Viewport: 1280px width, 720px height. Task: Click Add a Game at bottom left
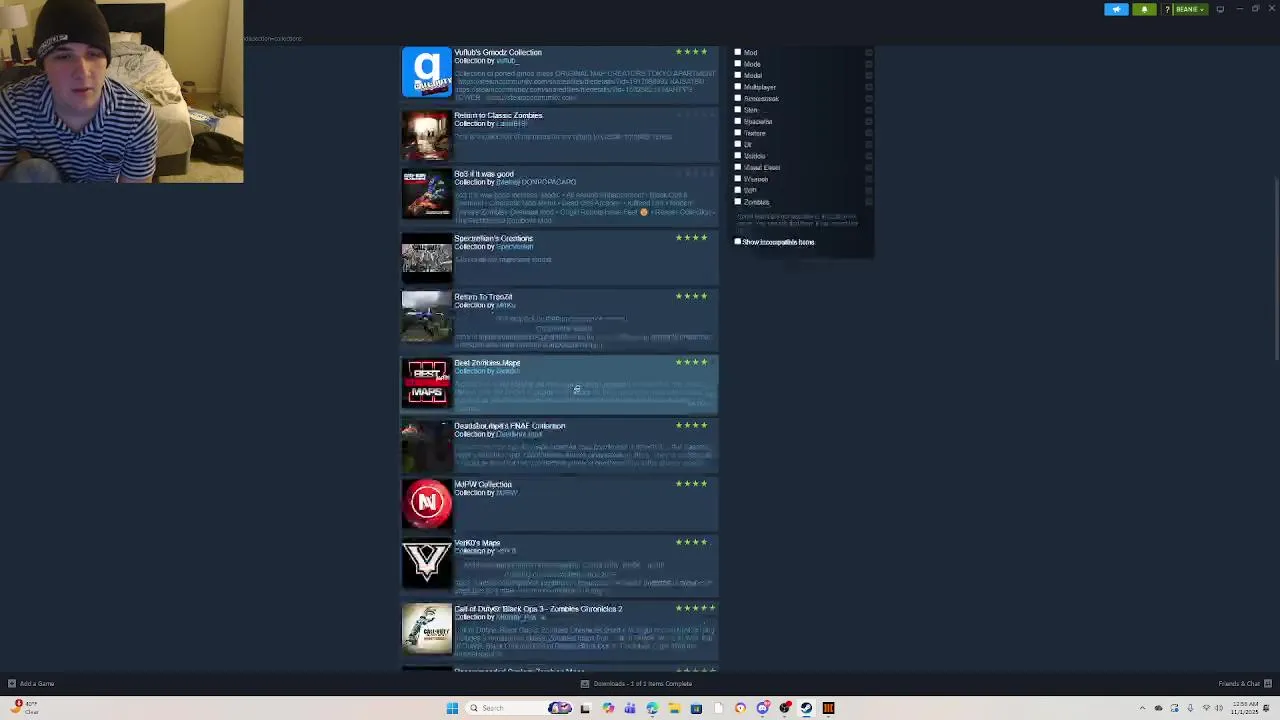31,684
